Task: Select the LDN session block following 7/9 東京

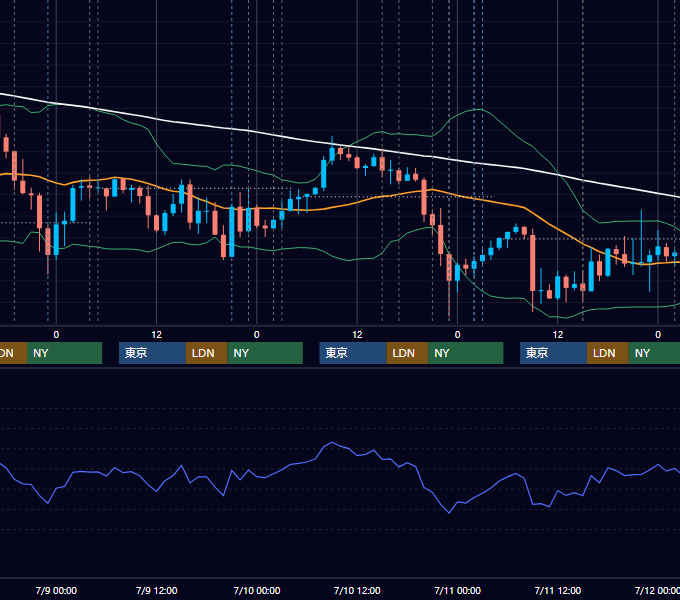Action: 206,353
